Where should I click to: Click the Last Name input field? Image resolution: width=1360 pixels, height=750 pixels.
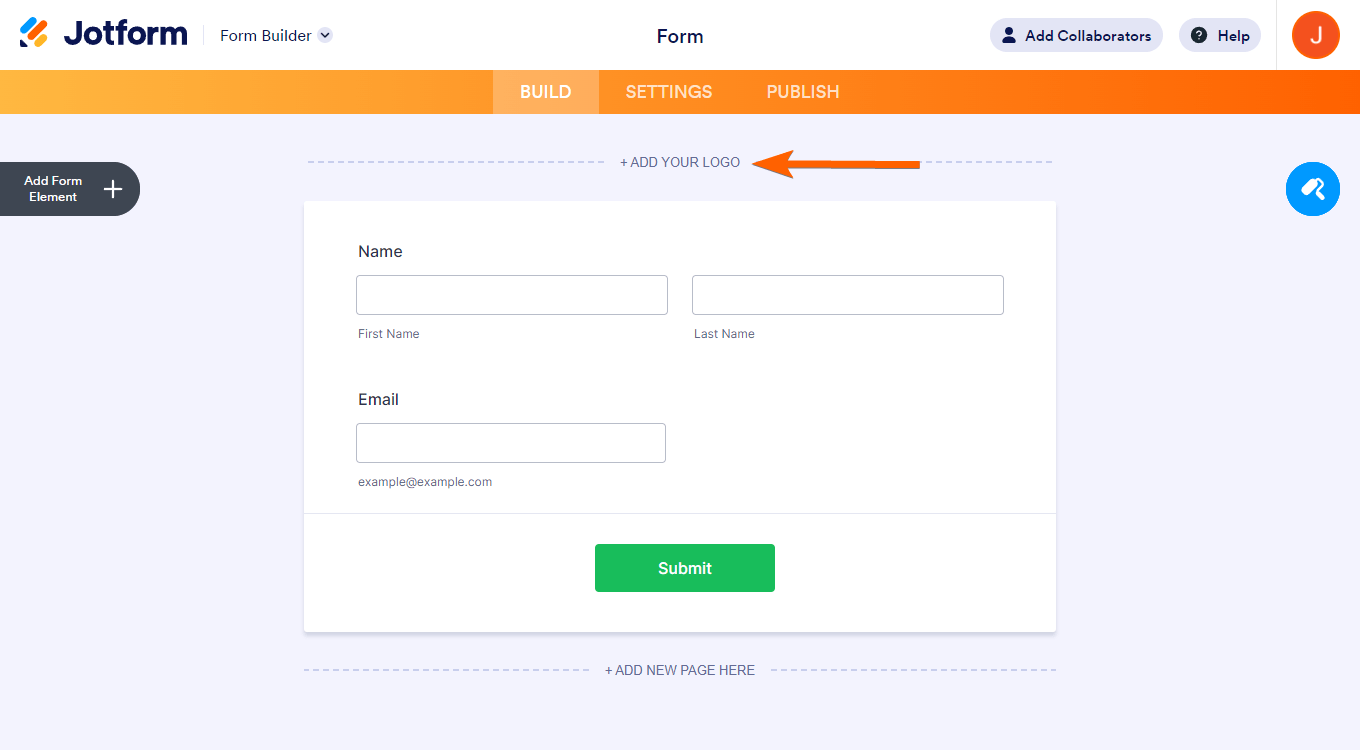click(x=848, y=295)
